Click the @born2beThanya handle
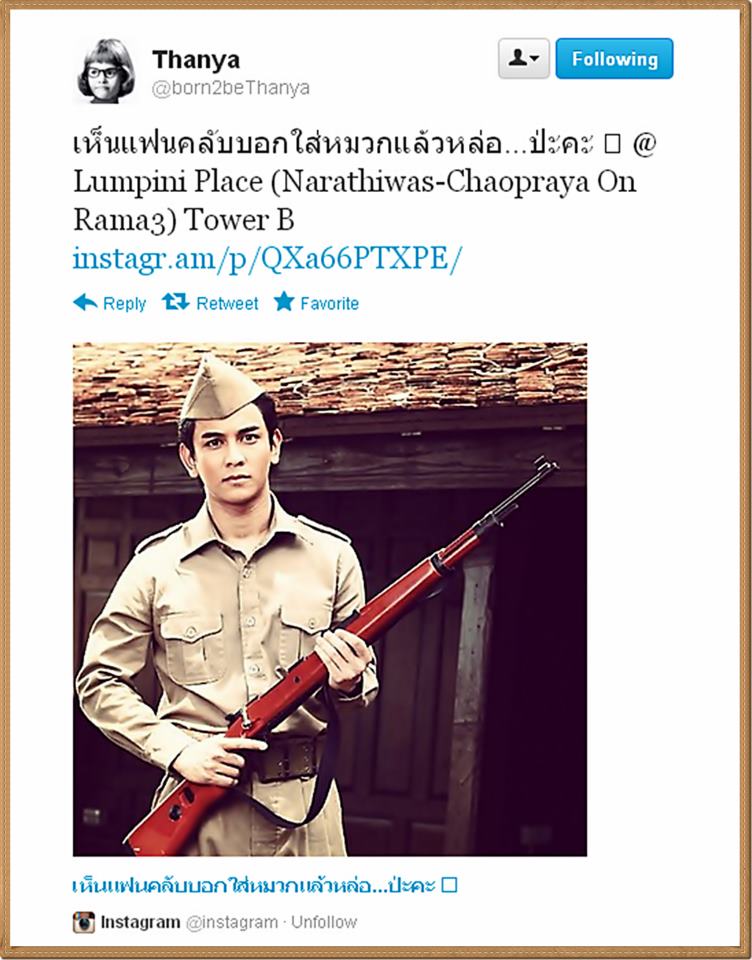The image size is (752, 960). pos(231,89)
